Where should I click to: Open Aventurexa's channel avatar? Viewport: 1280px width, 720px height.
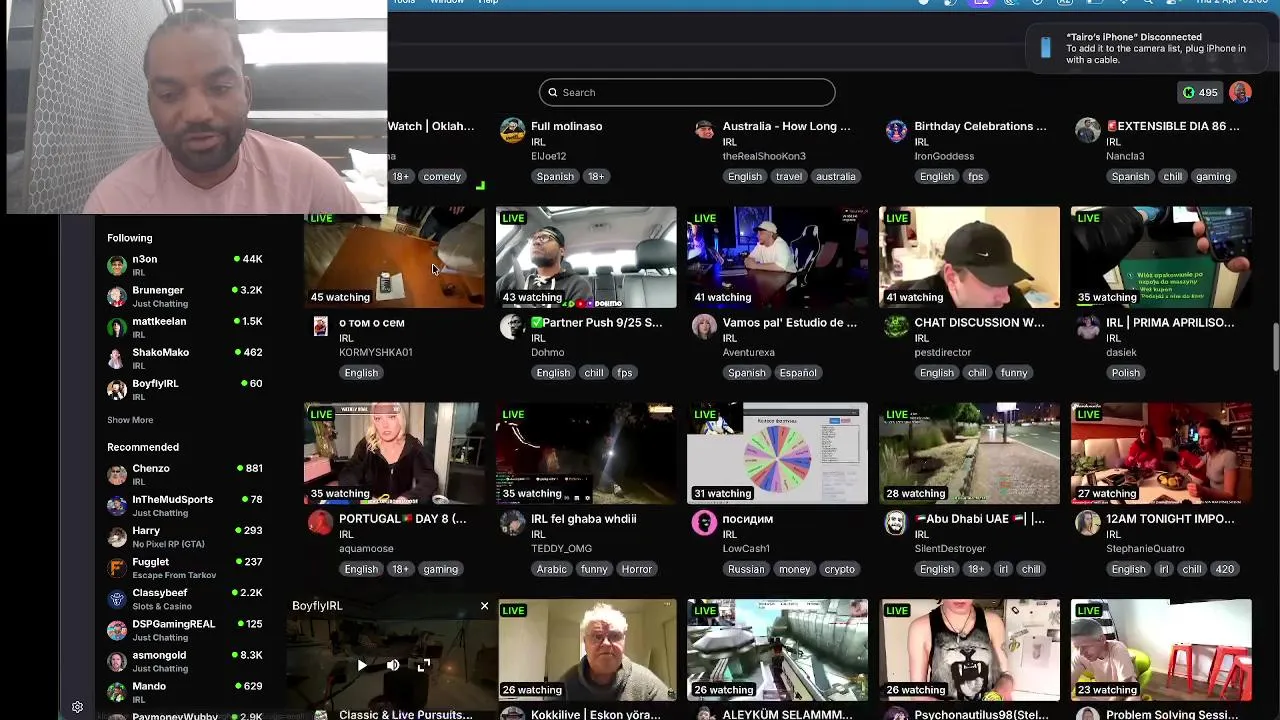[x=704, y=327]
